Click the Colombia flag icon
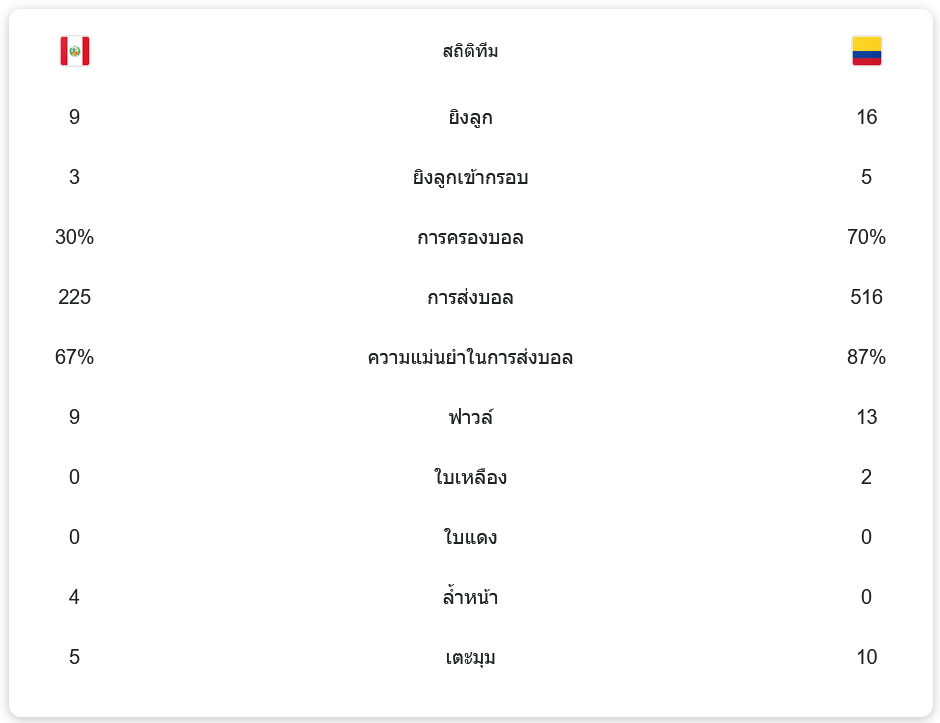 [866, 51]
